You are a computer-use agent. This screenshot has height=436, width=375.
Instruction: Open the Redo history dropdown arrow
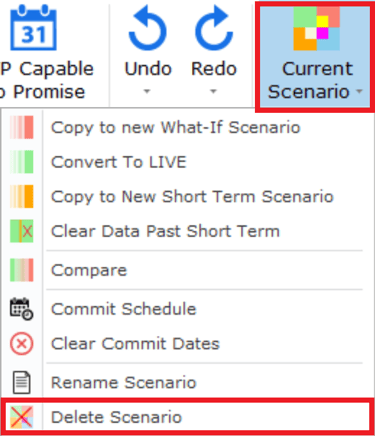point(213,91)
